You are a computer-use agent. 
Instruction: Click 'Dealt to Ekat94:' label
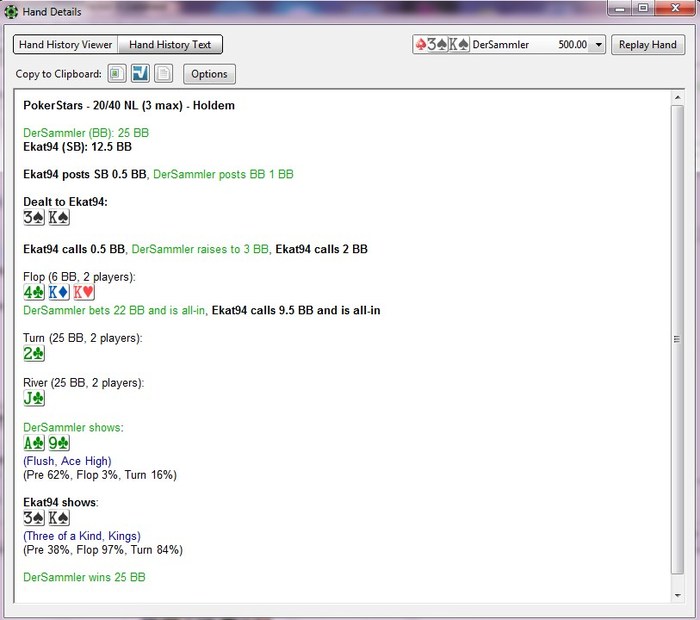pos(66,202)
